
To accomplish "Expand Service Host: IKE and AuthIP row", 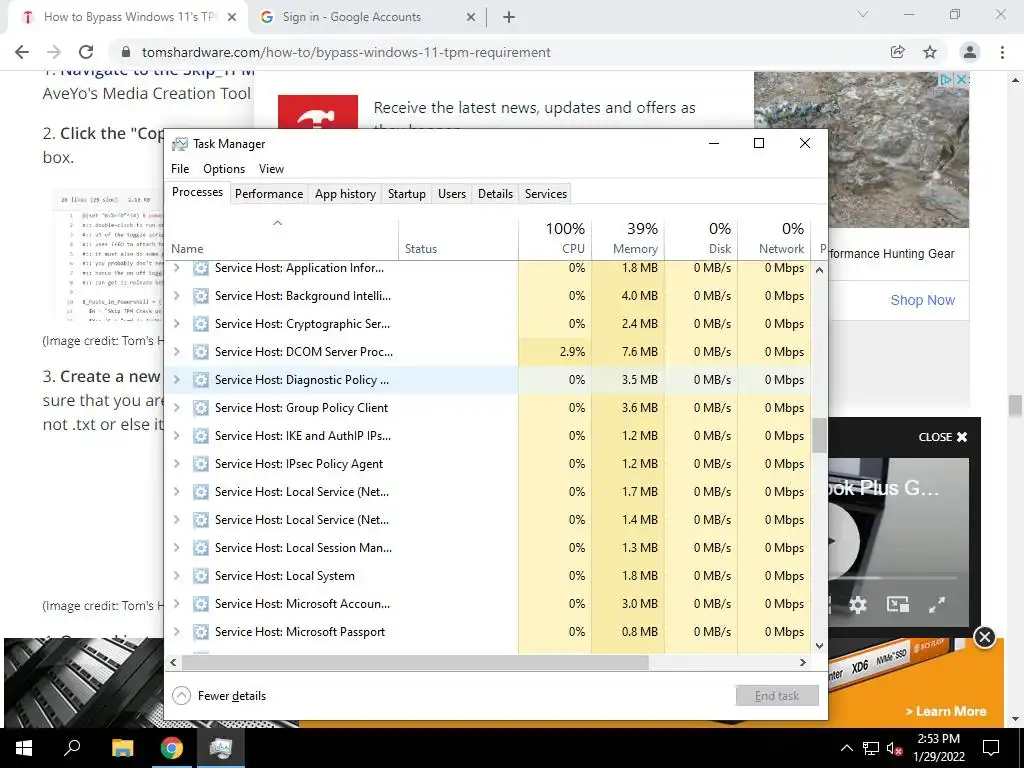I will (176, 436).
